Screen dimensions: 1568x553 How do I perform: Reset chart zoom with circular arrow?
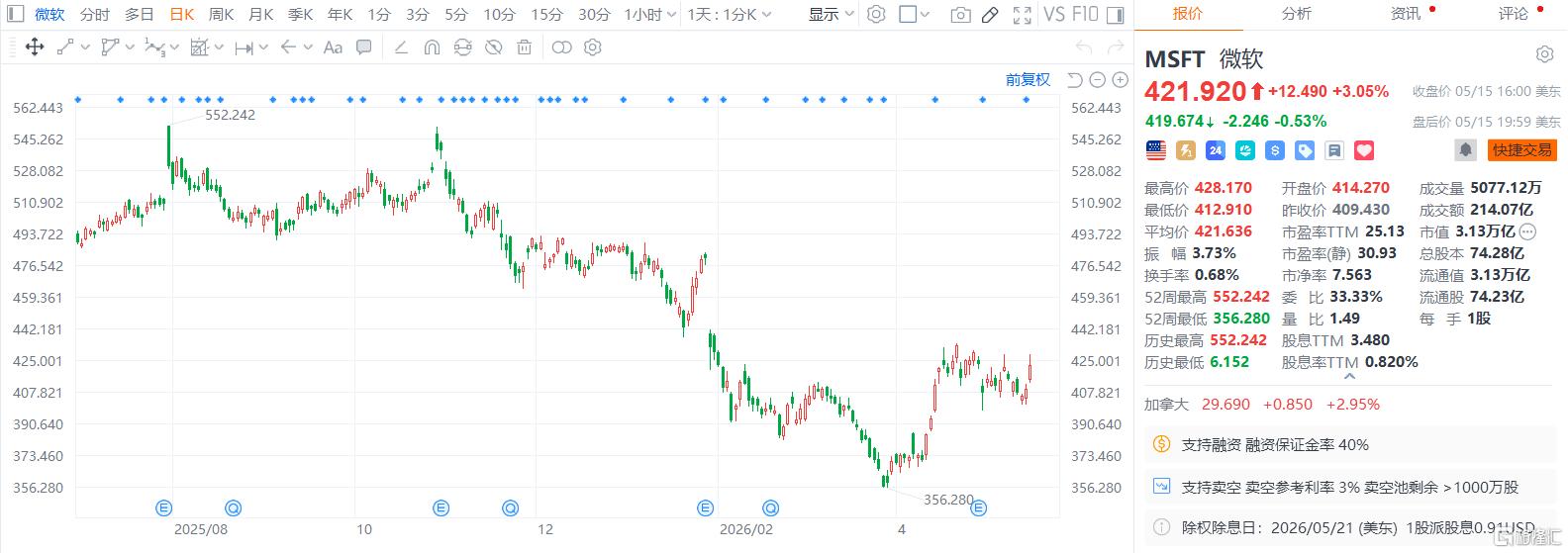pyautogui.click(x=1075, y=79)
